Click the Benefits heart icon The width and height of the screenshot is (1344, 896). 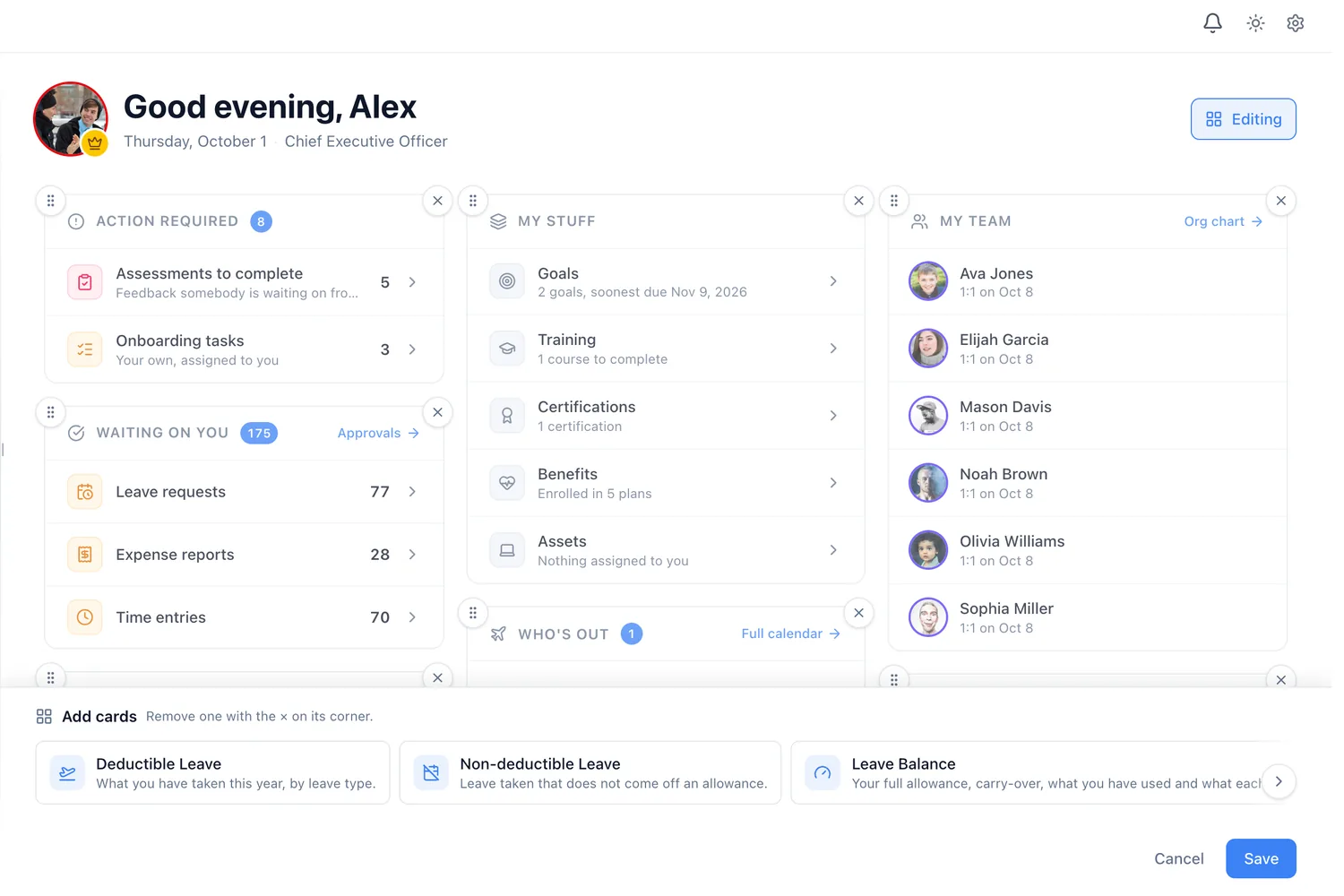pos(507,483)
